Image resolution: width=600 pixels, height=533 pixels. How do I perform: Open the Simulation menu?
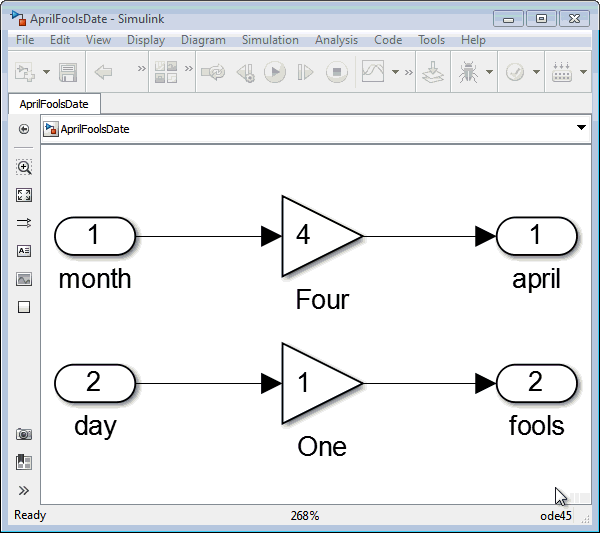click(270, 40)
